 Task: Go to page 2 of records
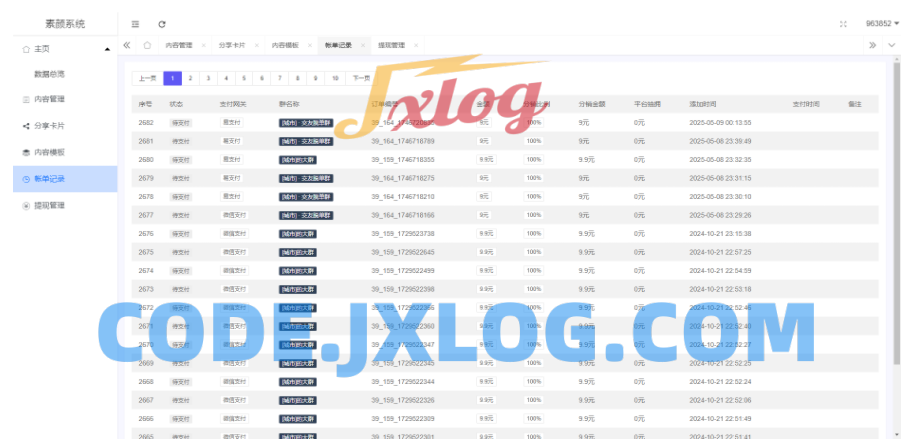click(x=190, y=78)
